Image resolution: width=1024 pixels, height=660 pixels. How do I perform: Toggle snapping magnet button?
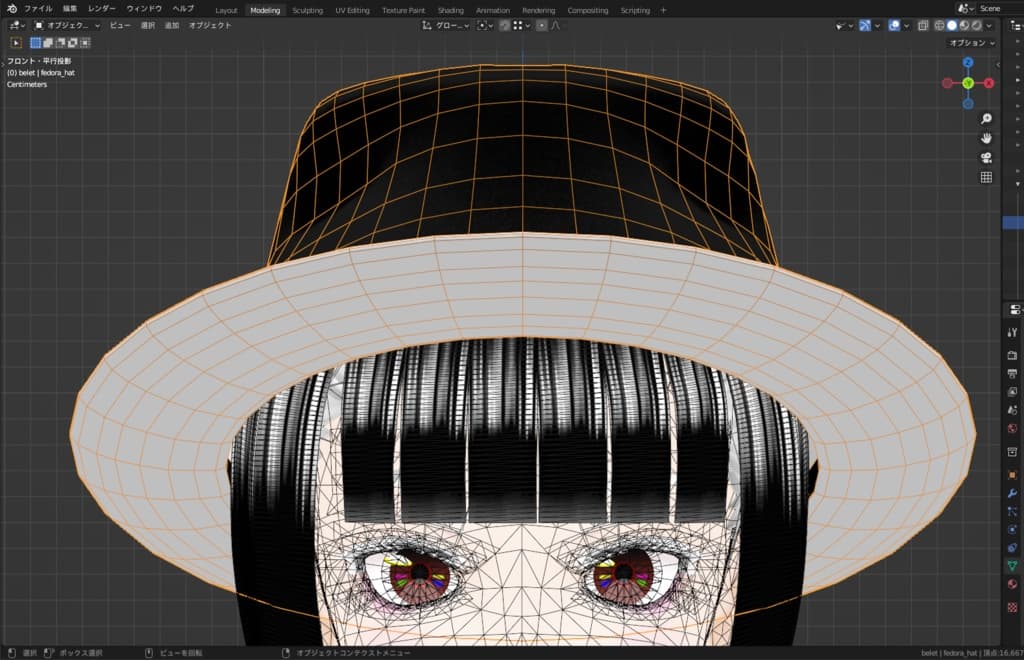pyautogui.click(x=505, y=25)
